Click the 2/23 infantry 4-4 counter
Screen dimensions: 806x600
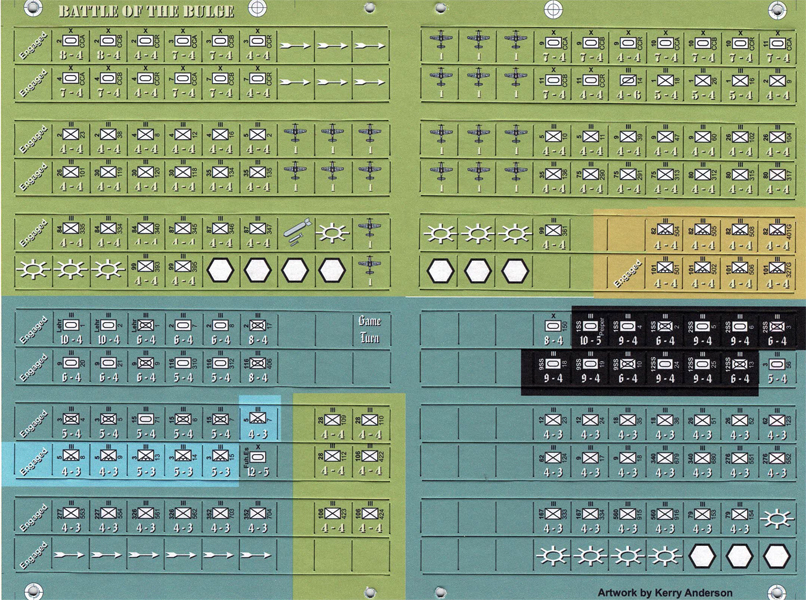(x=71, y=139)
